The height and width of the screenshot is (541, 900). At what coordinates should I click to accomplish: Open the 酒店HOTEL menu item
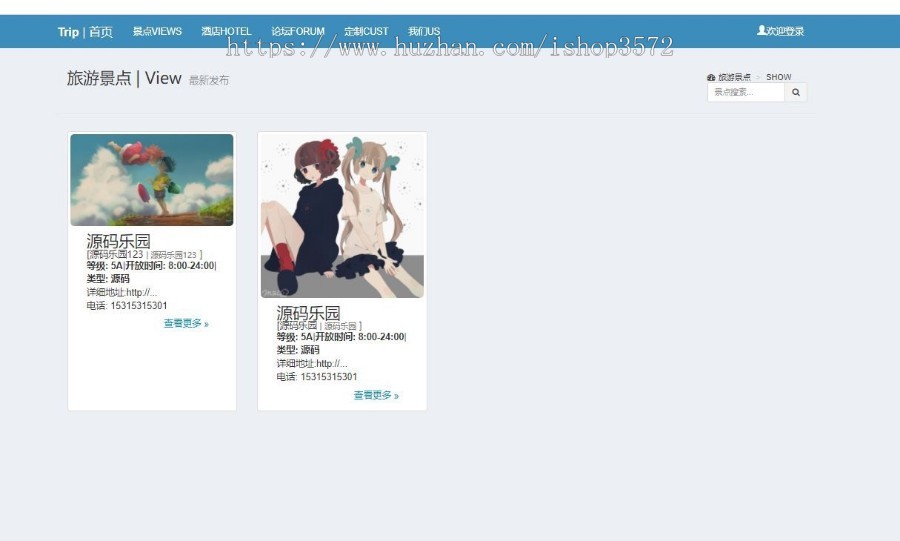[x=226, y=32]
